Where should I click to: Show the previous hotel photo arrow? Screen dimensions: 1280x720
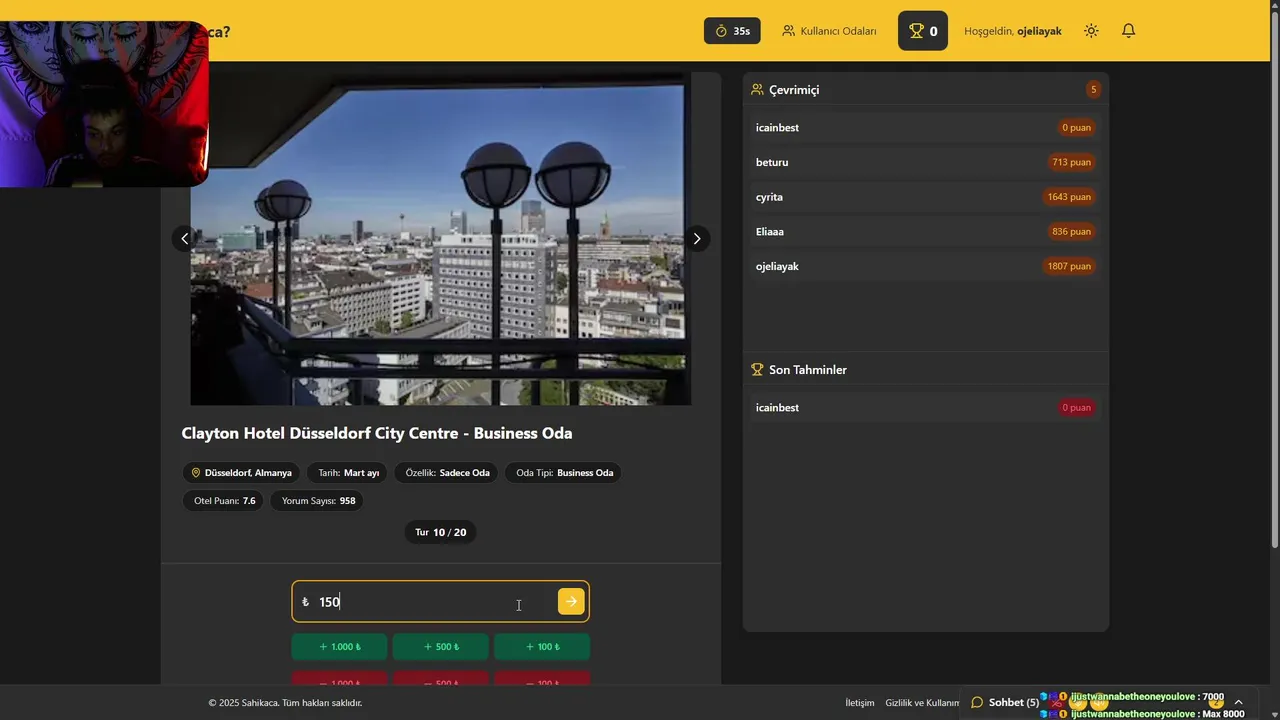coord(184,239)
